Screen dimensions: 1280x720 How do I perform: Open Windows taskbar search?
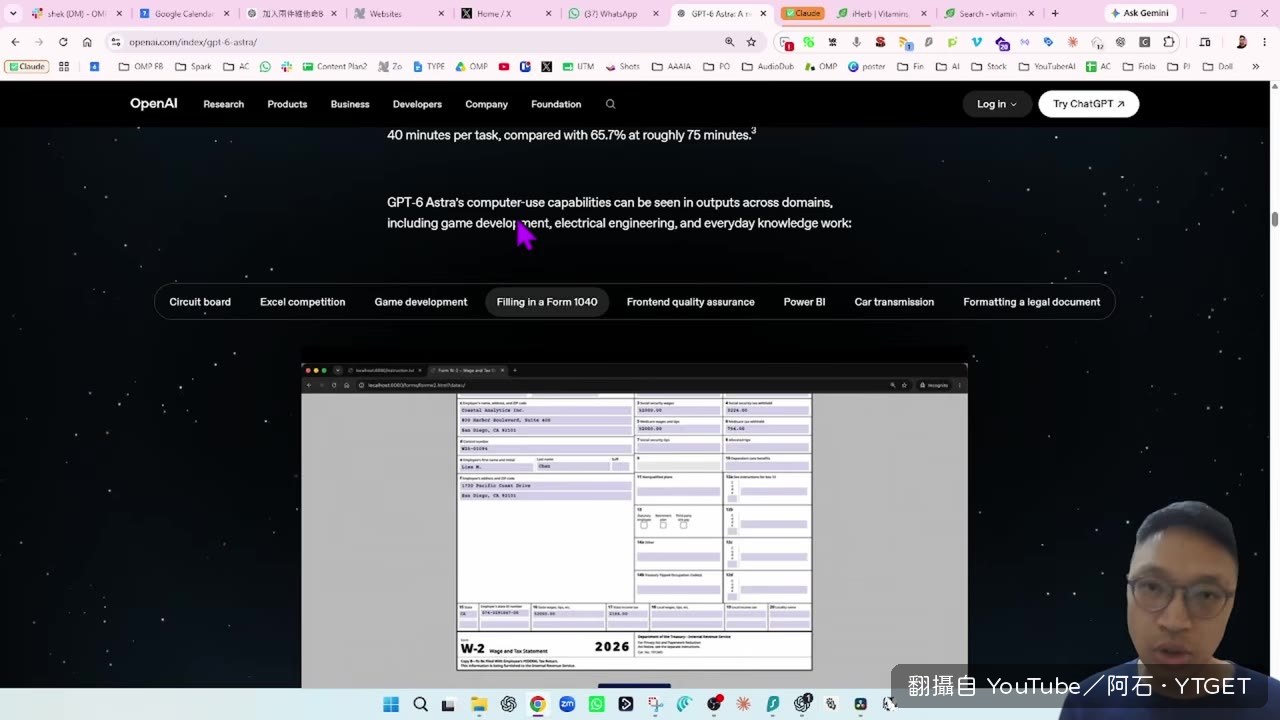(421, 704)
